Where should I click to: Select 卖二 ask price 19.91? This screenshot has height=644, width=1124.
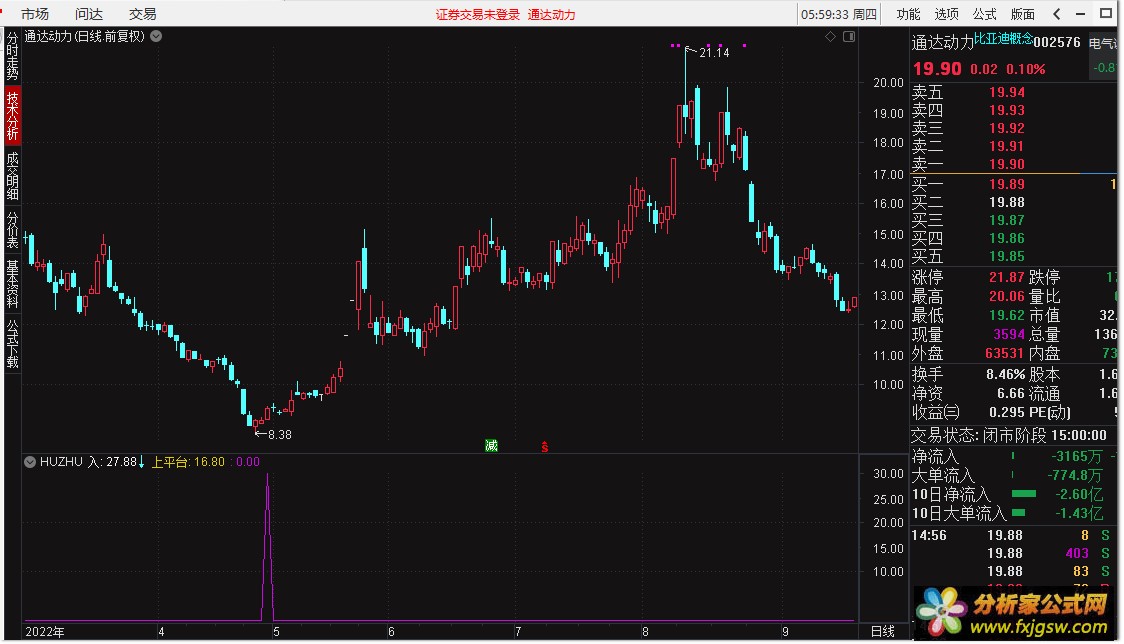pos(1006,146)
